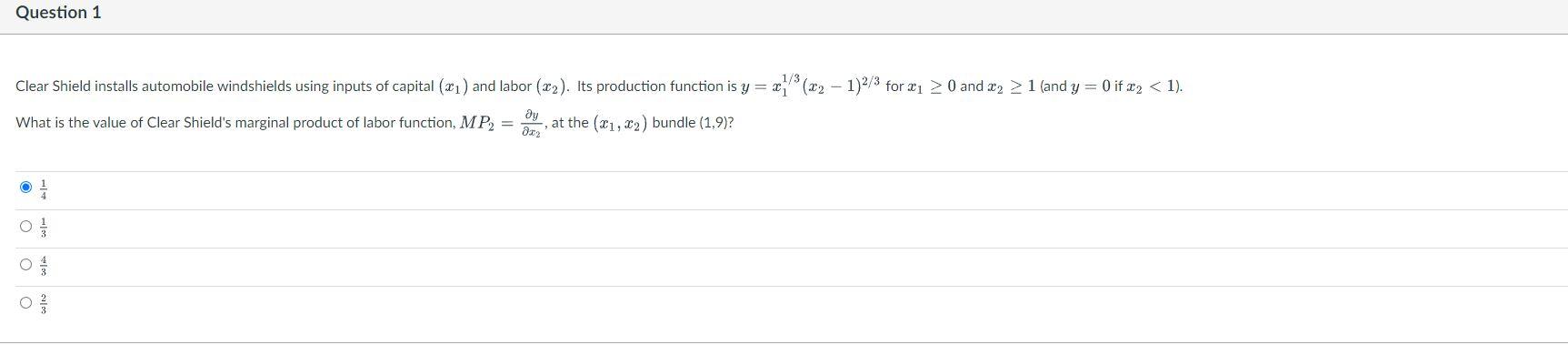Click the word 'Clear Shield installs' sentence start
Image resolution: width=1568 pixels, height=345 pixels.
pyautogui.click(x=83, y=86)
